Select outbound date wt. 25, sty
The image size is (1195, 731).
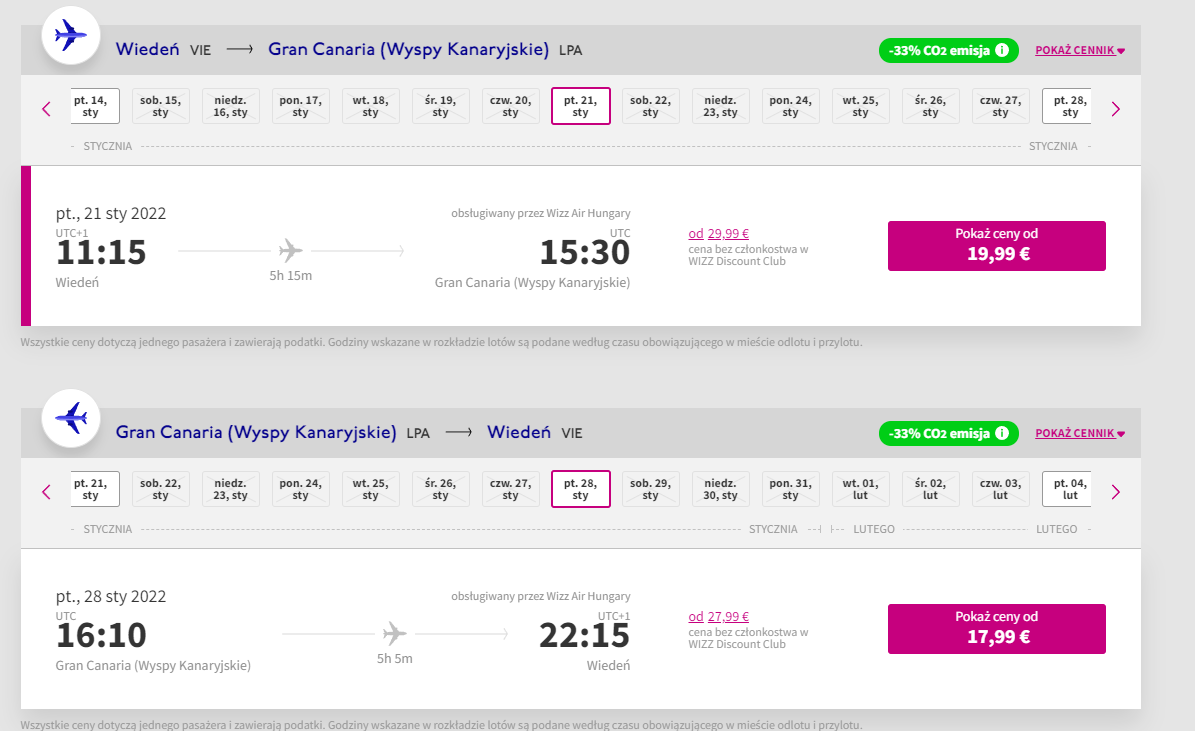click(861, 106)
